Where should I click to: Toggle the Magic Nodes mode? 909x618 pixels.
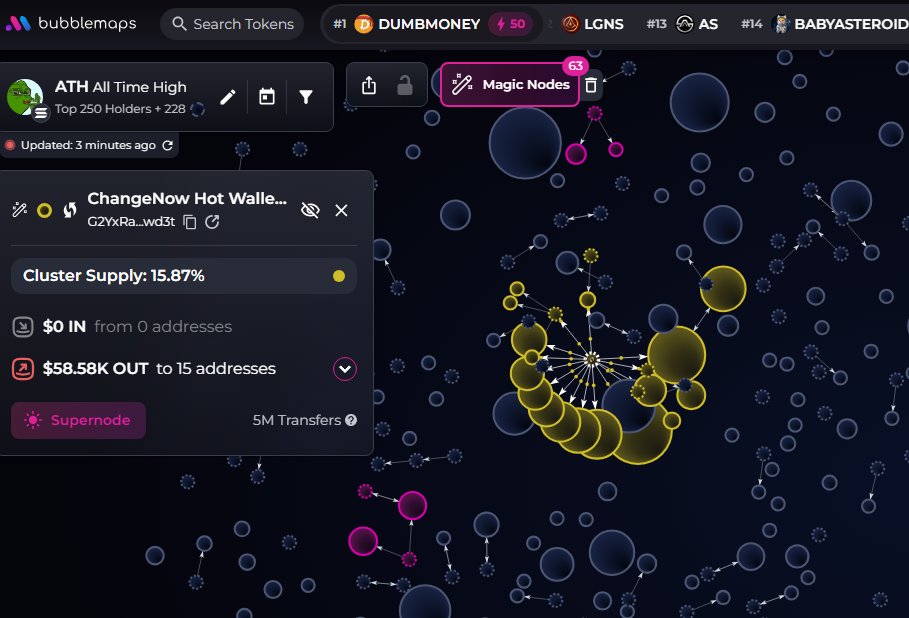[x=511, y=85]
